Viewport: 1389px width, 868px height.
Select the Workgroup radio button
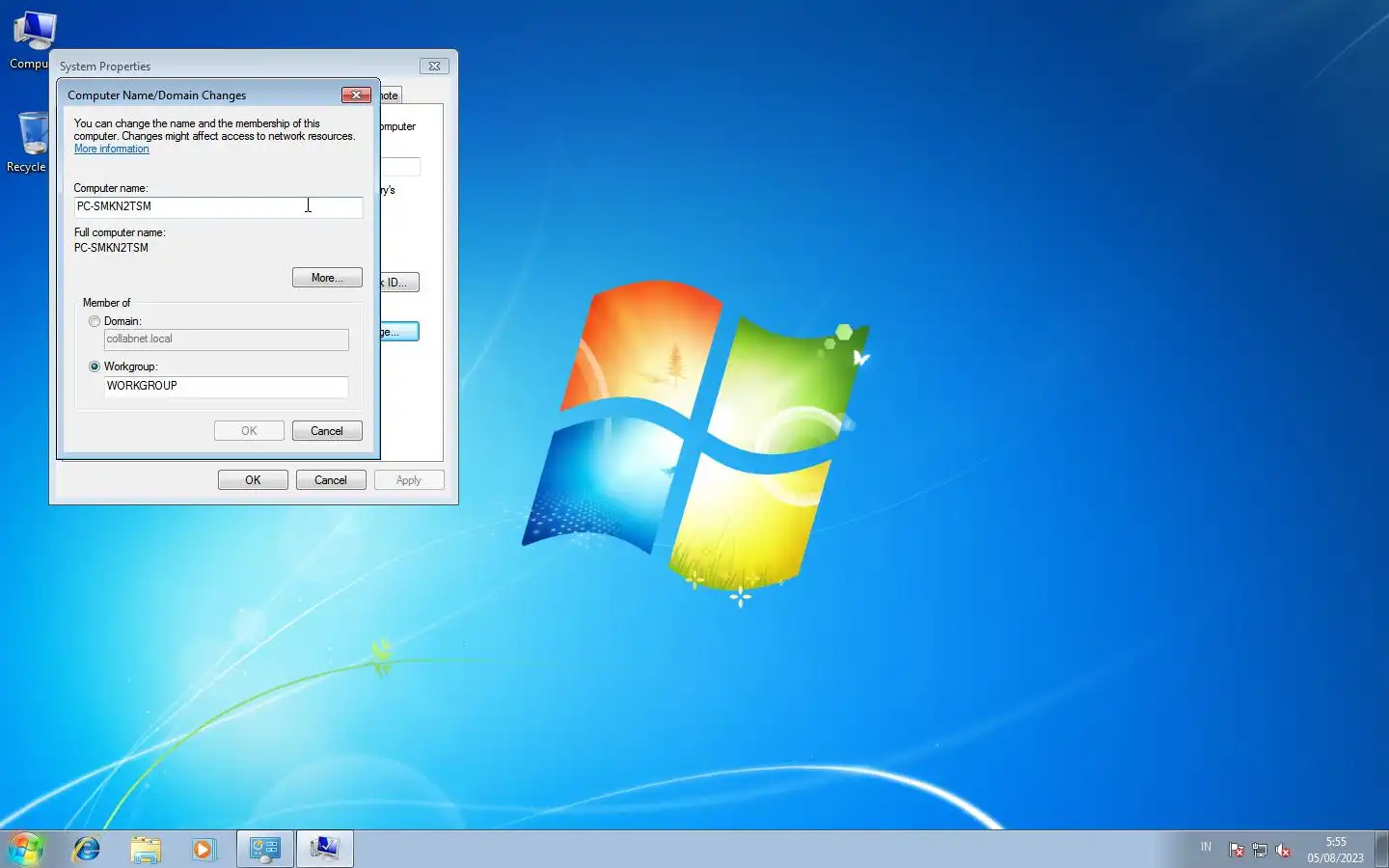[x=95, y=366]
